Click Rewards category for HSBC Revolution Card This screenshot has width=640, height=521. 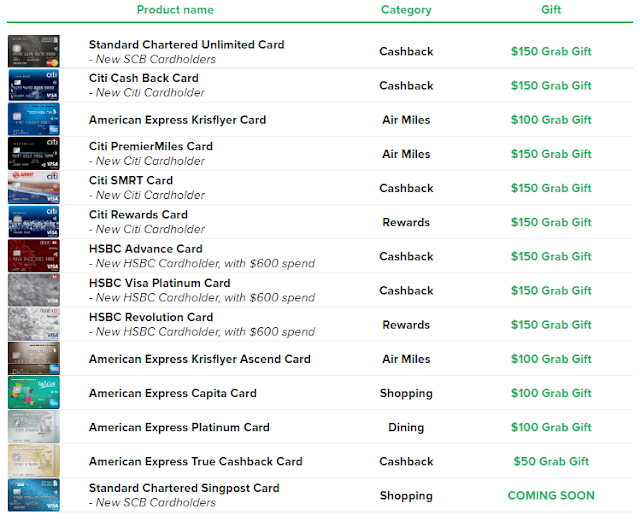coord(406,325)
